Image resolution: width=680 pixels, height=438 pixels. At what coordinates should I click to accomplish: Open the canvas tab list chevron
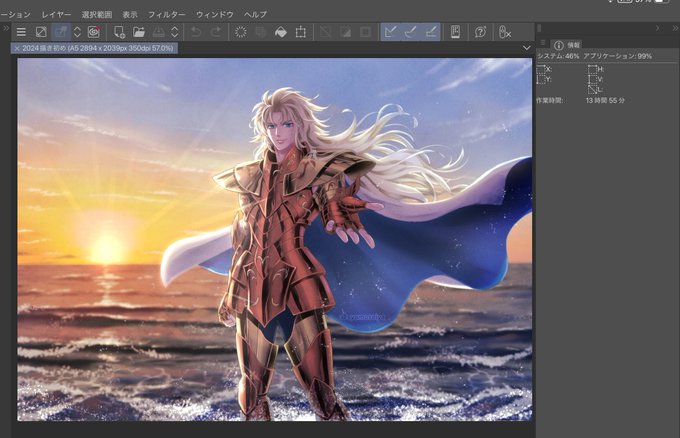click(x=526, y=48)
